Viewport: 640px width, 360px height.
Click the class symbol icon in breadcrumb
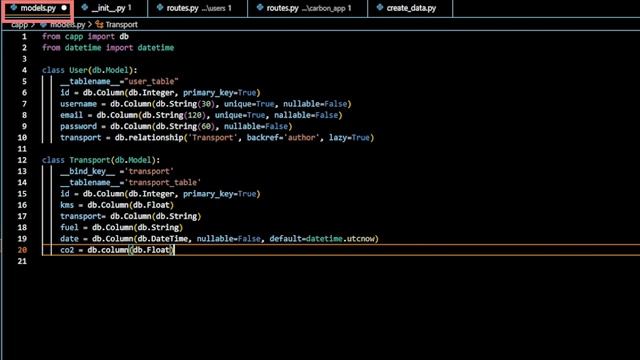click(99, 24)
